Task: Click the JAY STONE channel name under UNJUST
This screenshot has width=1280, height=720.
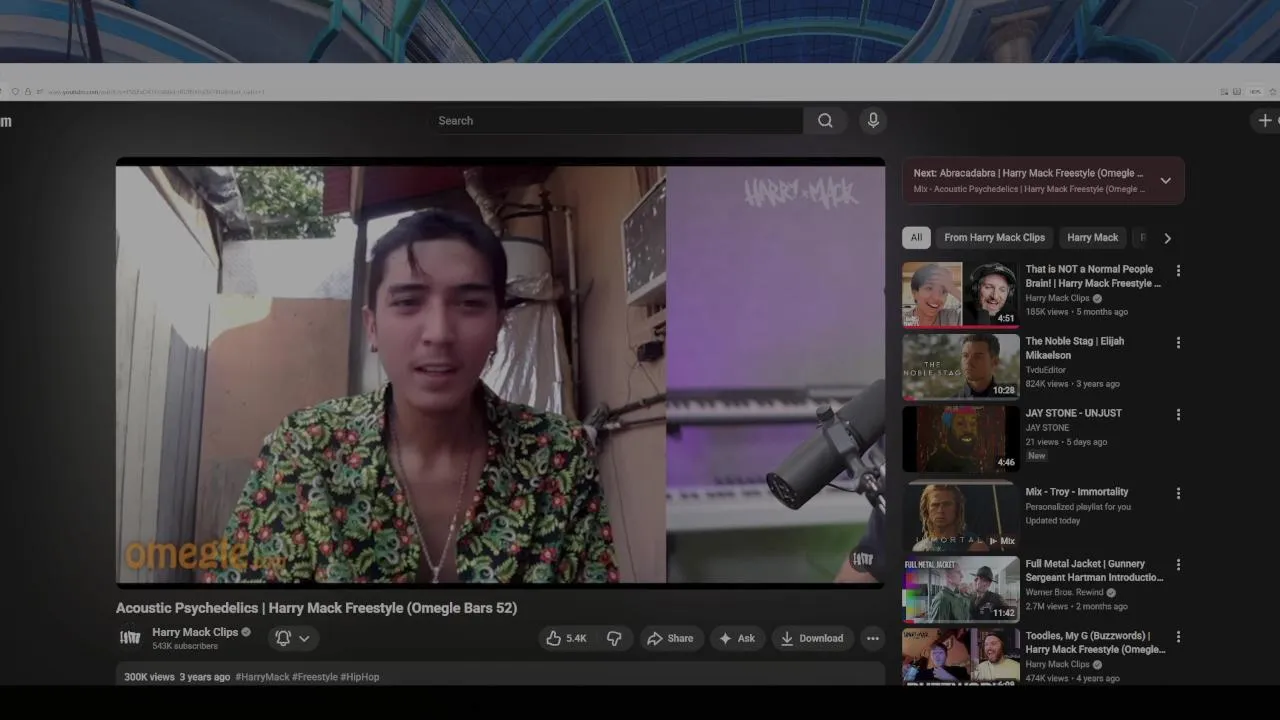Action: pos(1047,428)
